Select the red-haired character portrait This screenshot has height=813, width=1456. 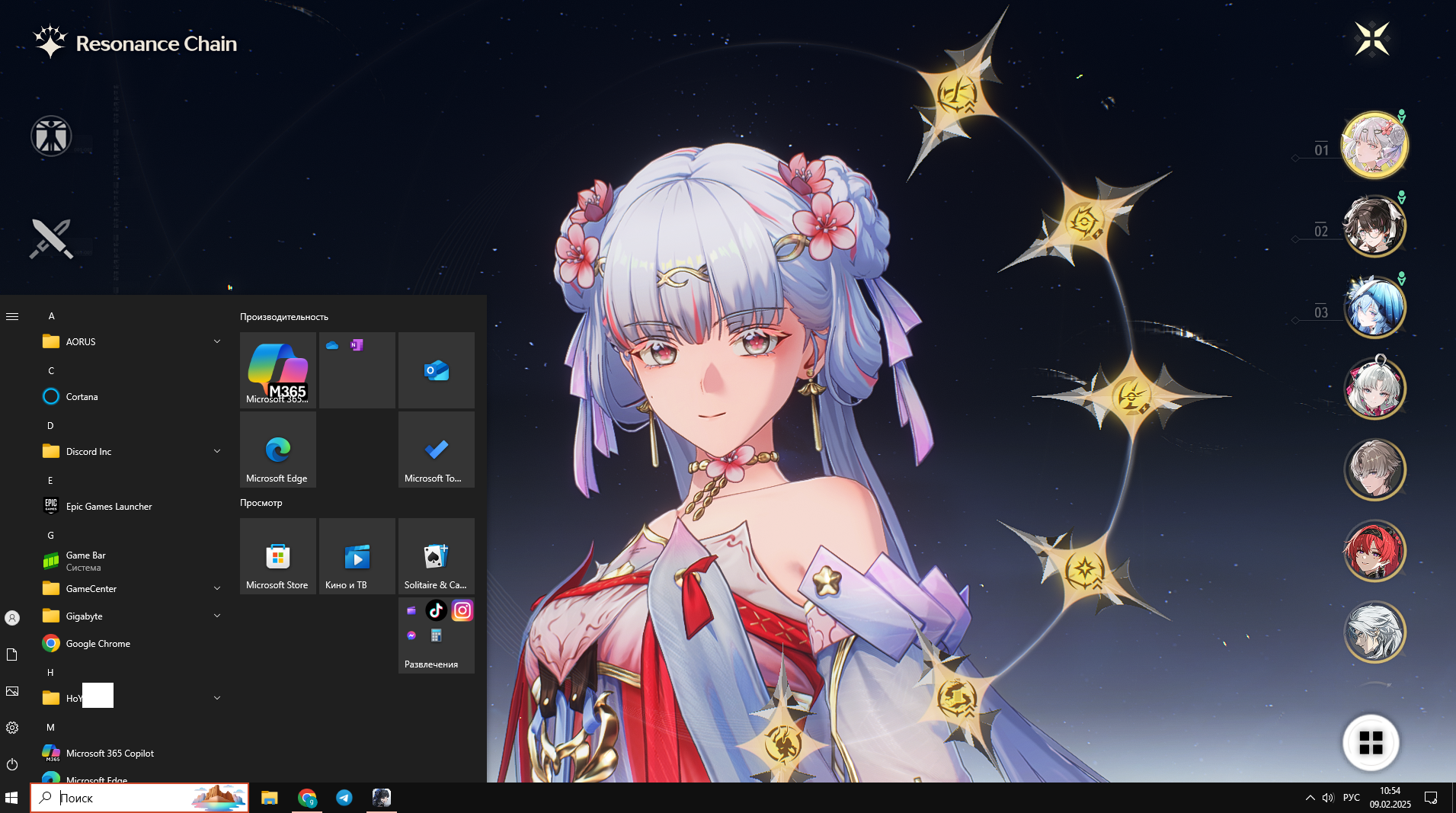click(1374, 551)
